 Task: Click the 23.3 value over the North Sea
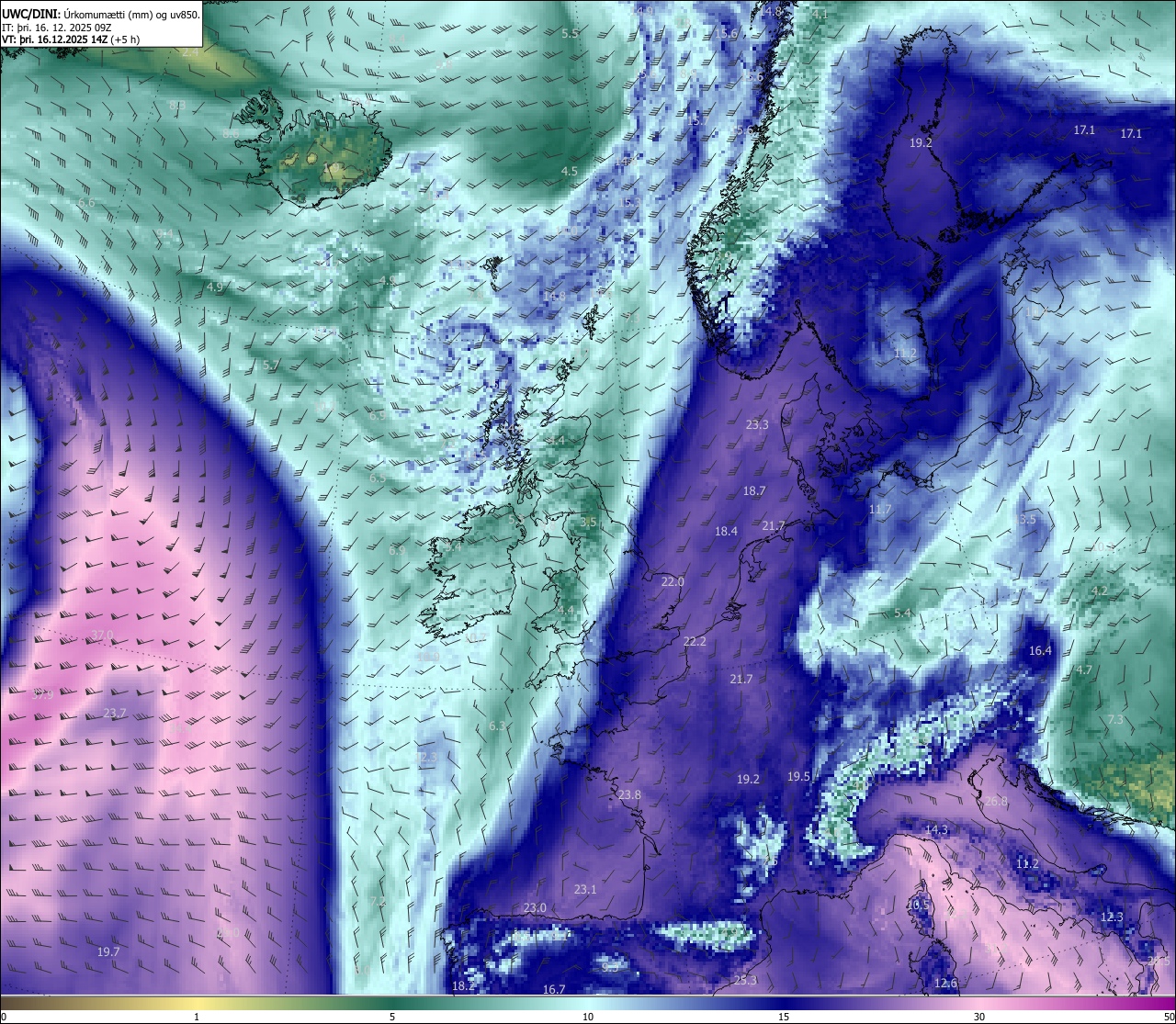(757, 424)
